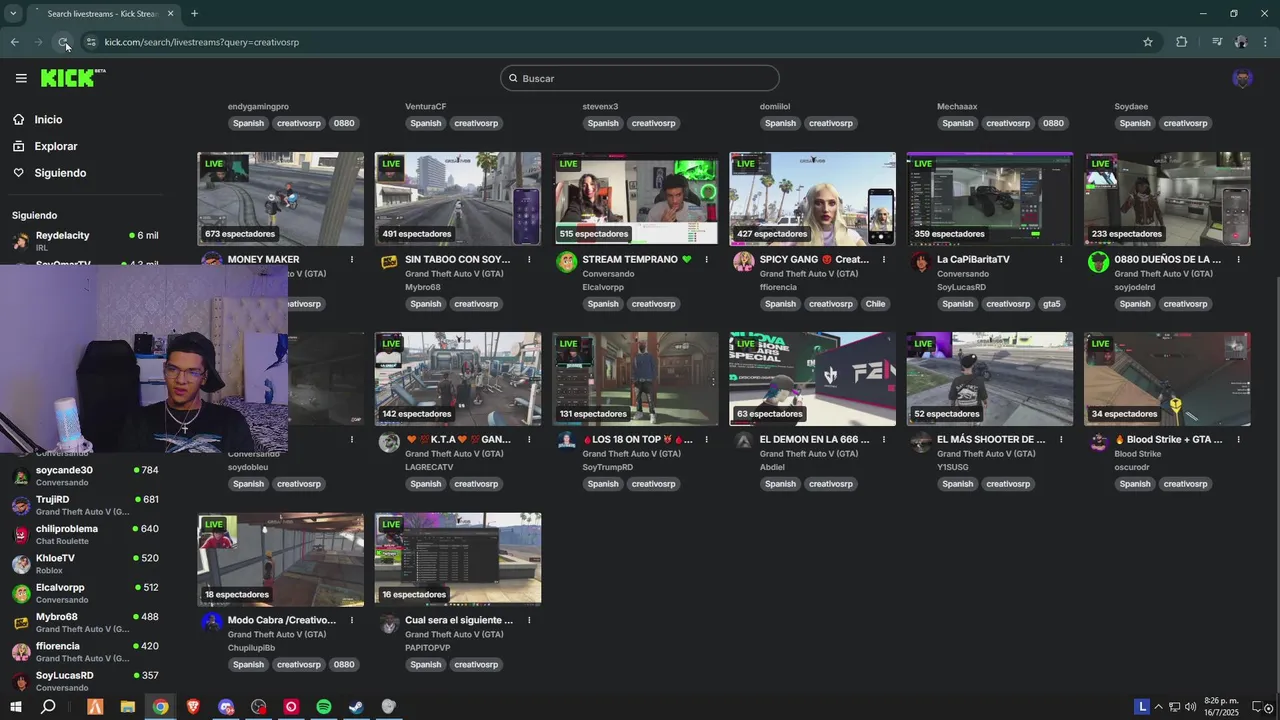This screenshot has height=720, width=1280.
Task: Open KhloeTV channel in sidebar
Action: coord(85,564)
